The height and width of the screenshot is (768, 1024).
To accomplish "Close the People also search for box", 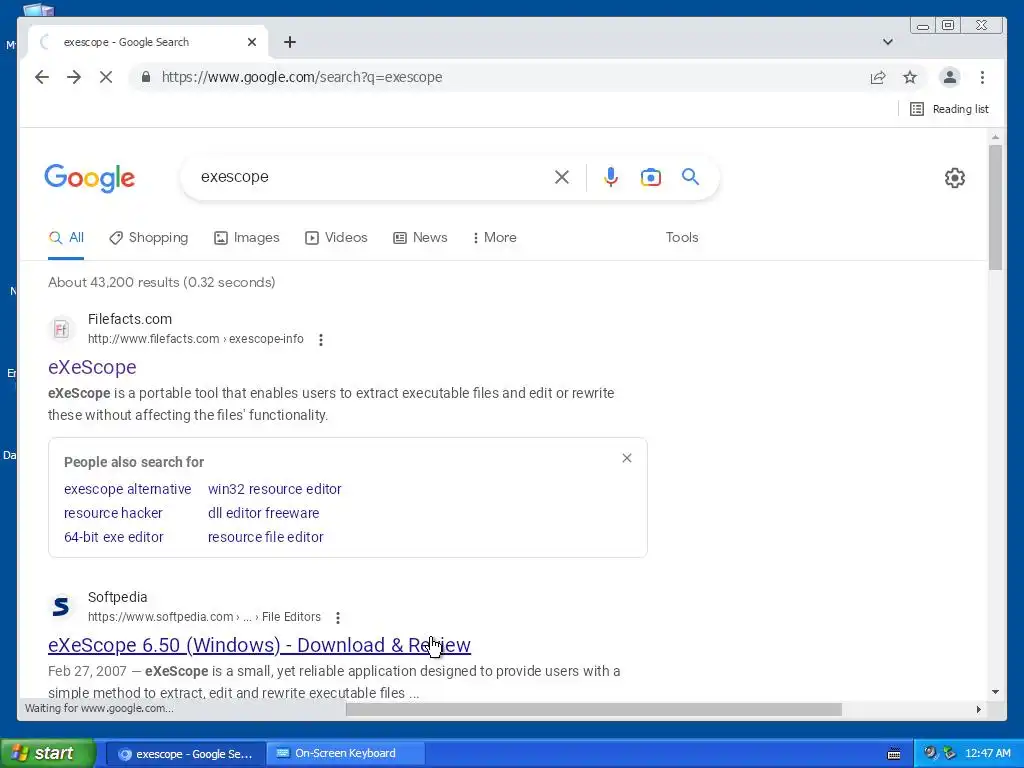I will click(627, 458).
